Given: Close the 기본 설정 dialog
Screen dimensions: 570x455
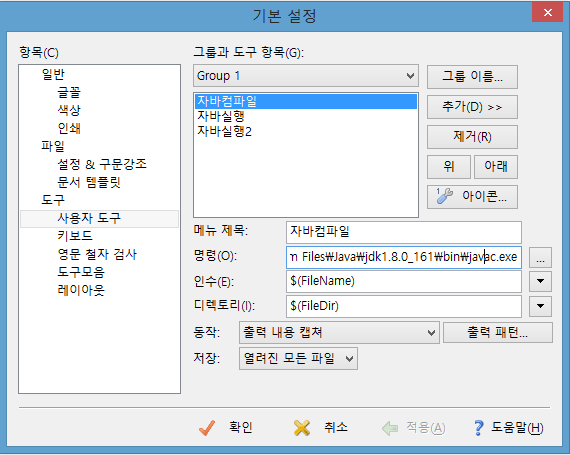Looking at the screenshot, I should pyautogui.click(x=547, y=13).
